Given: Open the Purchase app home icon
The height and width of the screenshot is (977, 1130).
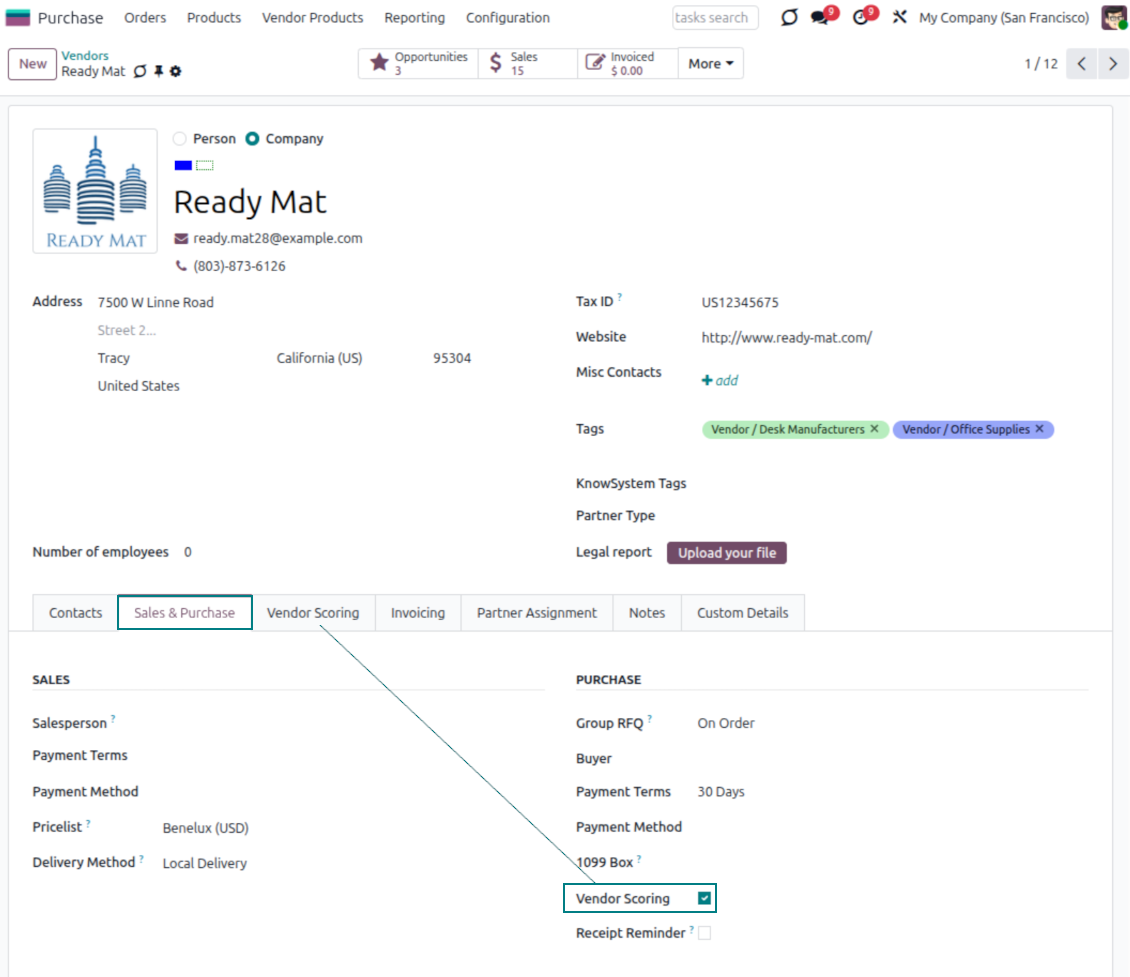Looking at the screenshot, I should [18, 18].
